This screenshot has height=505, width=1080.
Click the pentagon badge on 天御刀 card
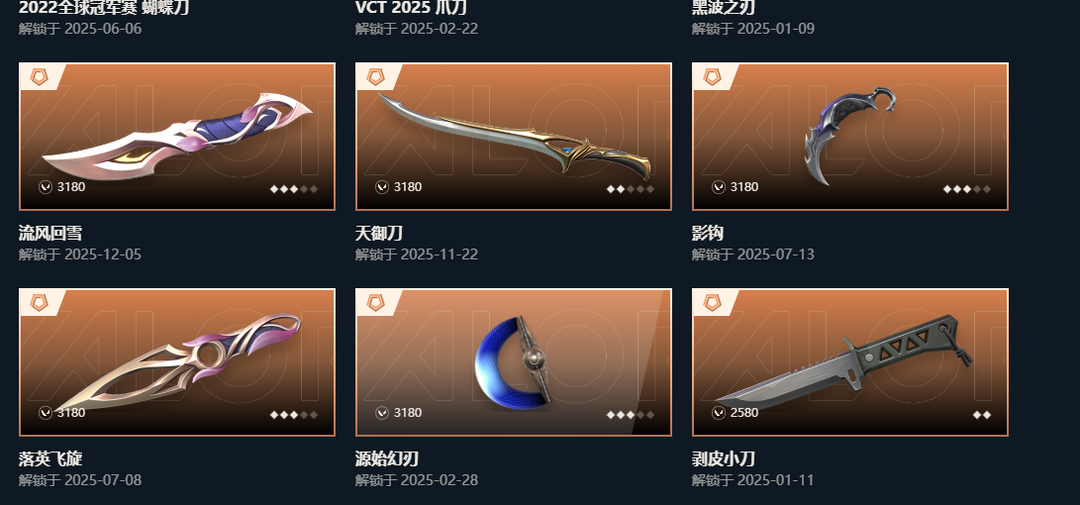click(x=375, y=76)
